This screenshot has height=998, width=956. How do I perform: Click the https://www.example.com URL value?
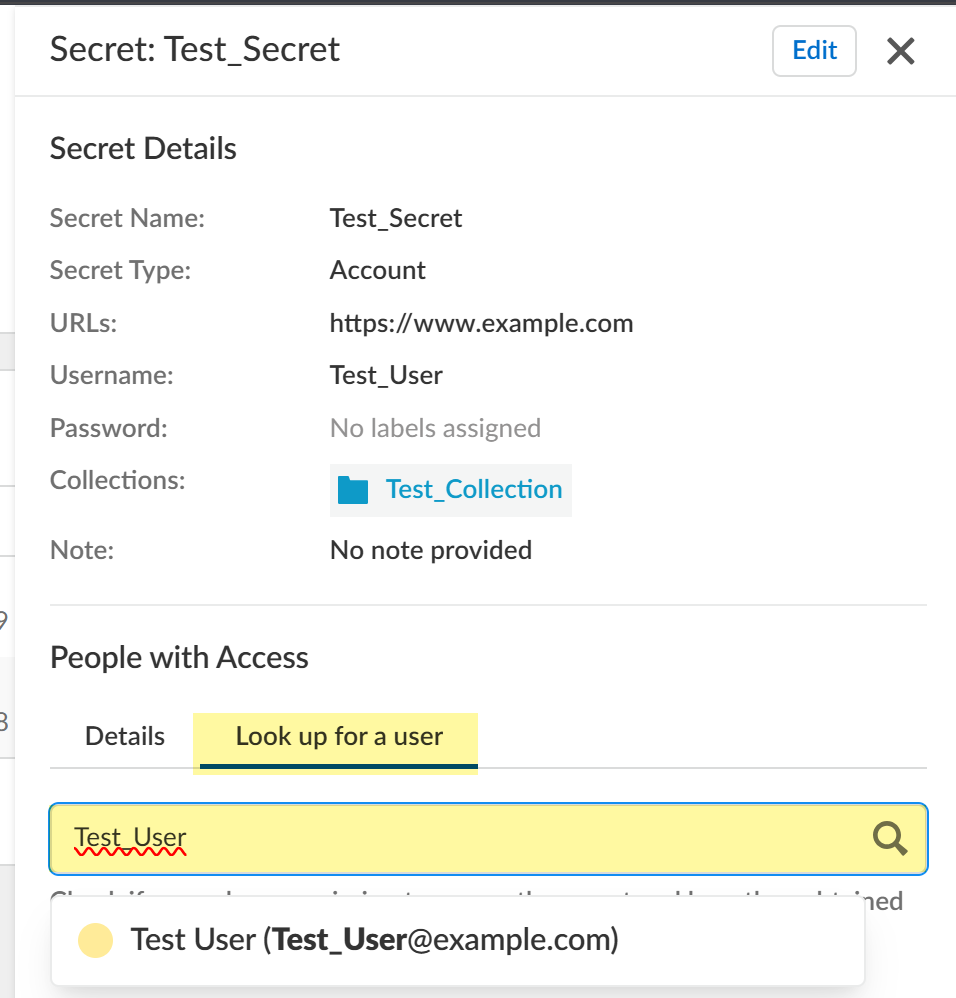click(481, 324)
